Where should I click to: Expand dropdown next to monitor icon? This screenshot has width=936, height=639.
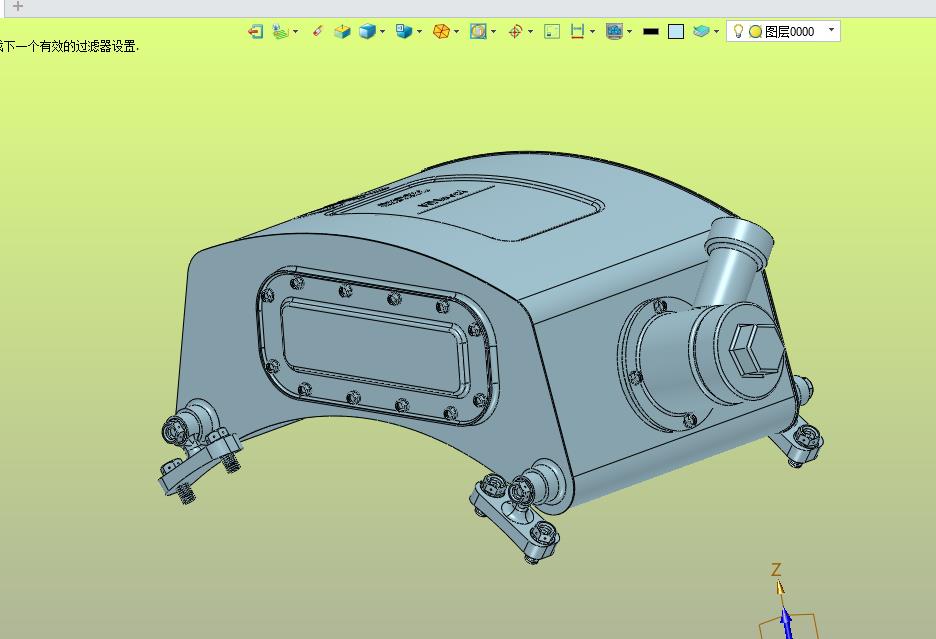629,32
